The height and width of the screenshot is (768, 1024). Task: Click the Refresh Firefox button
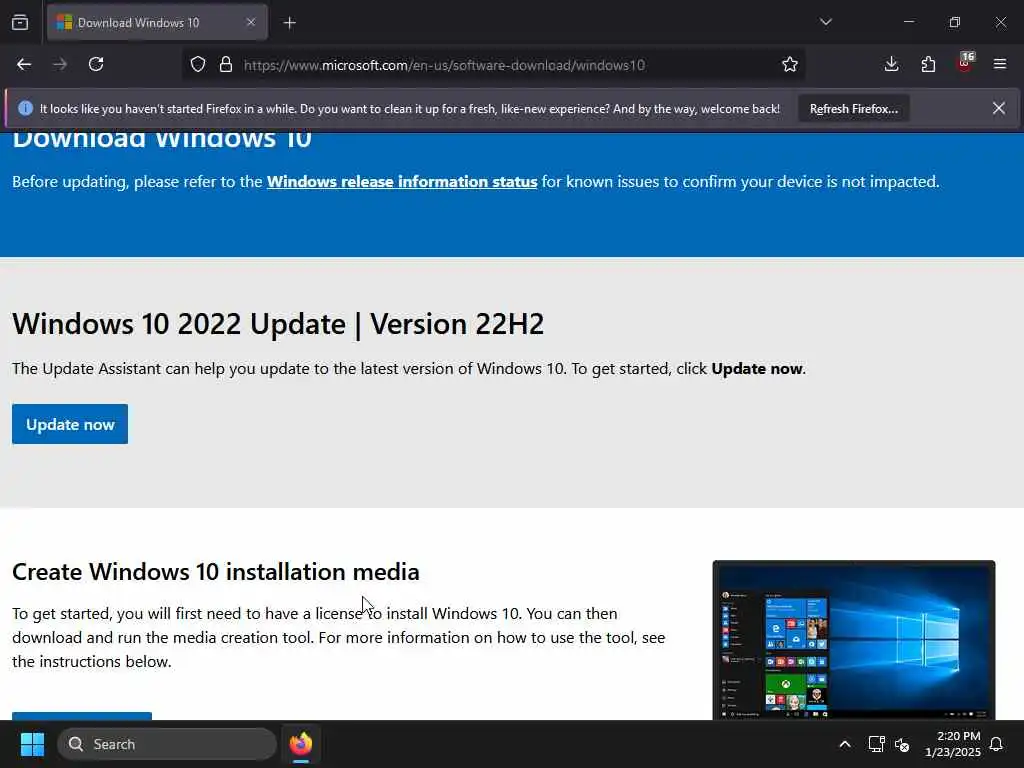854,109
